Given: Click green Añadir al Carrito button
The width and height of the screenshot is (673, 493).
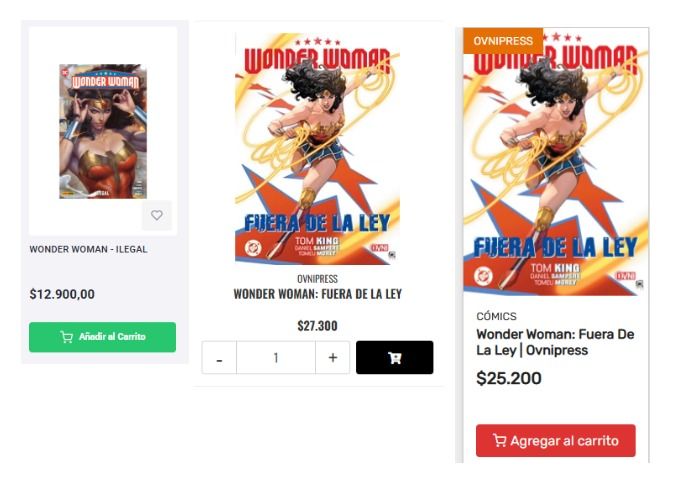Looking at the screenshot, I should pos(103,337).
